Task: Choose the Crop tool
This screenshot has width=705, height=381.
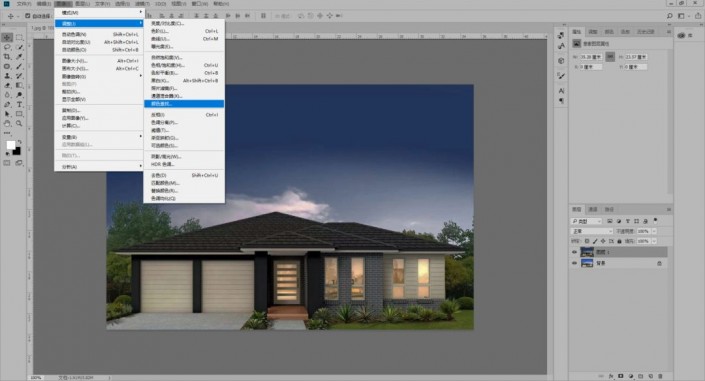Action: 7,57
